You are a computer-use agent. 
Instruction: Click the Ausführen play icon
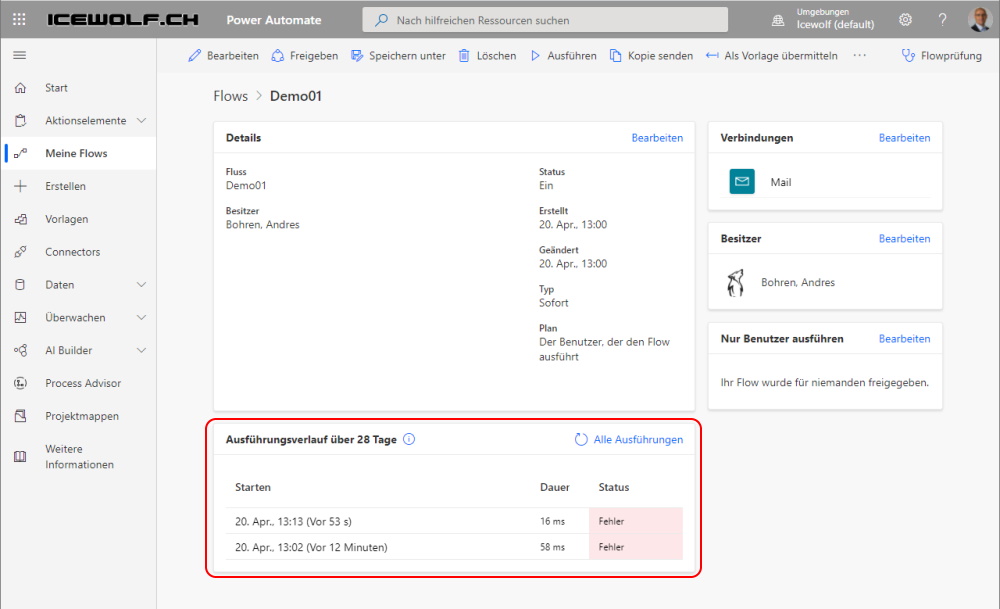point(535,55)
